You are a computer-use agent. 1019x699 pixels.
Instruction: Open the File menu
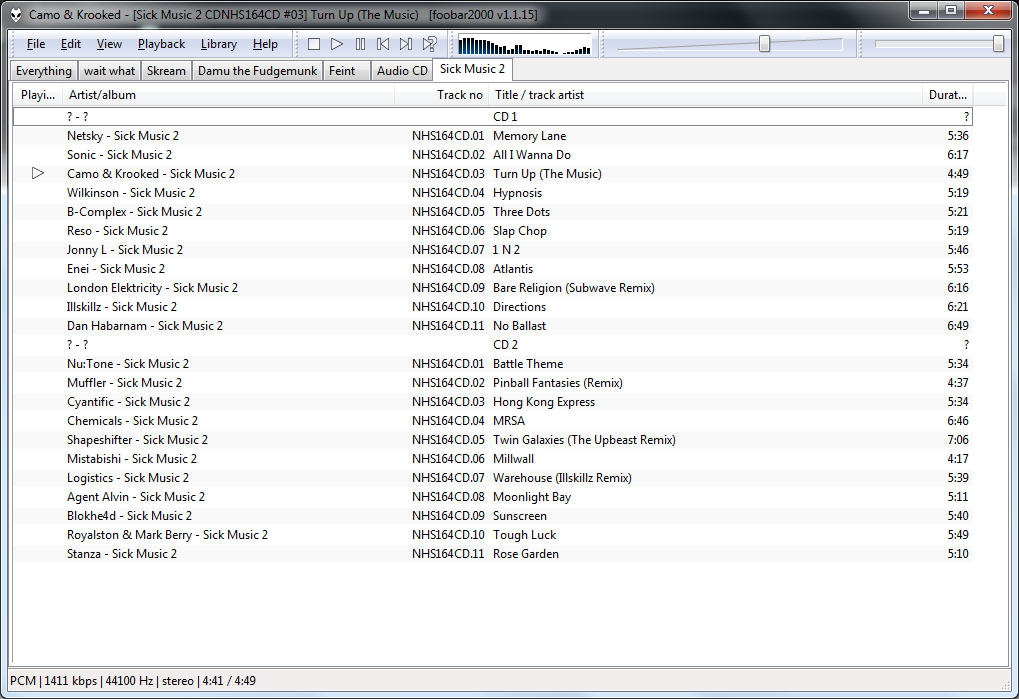click(x=36, y=44)
